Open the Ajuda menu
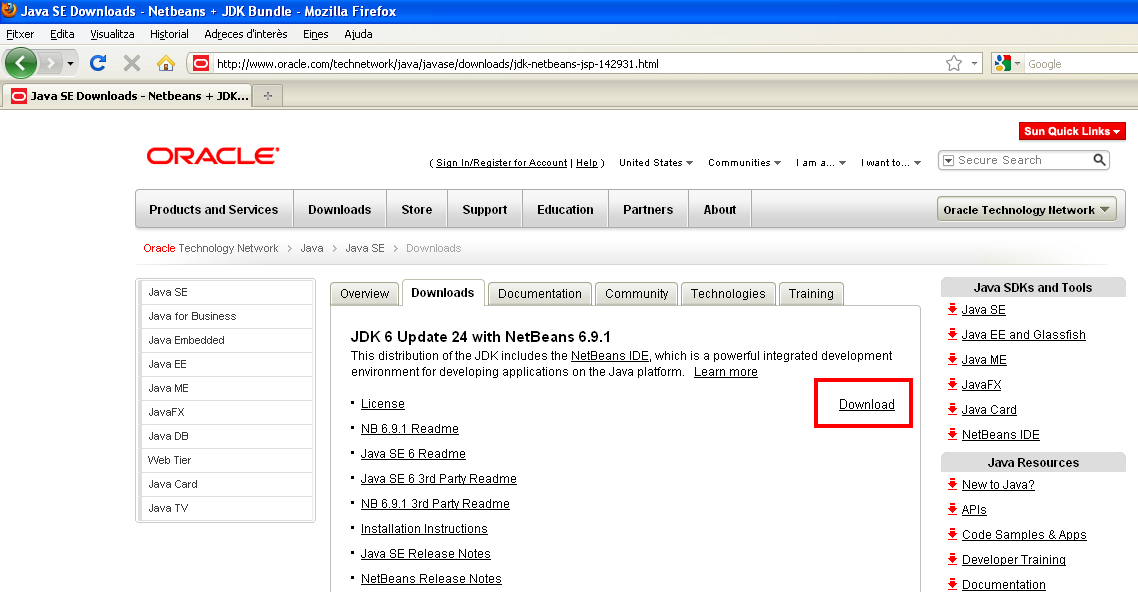1138x592 pixels. click(359, 34)
